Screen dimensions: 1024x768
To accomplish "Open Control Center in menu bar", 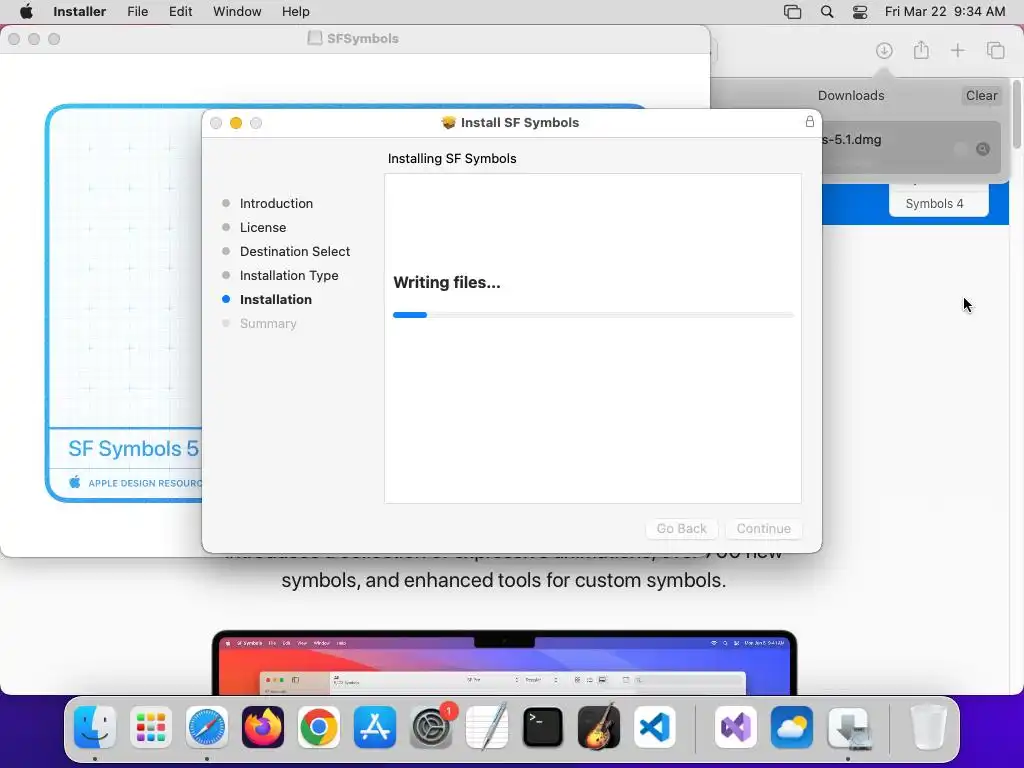I will tap(860, 12).
